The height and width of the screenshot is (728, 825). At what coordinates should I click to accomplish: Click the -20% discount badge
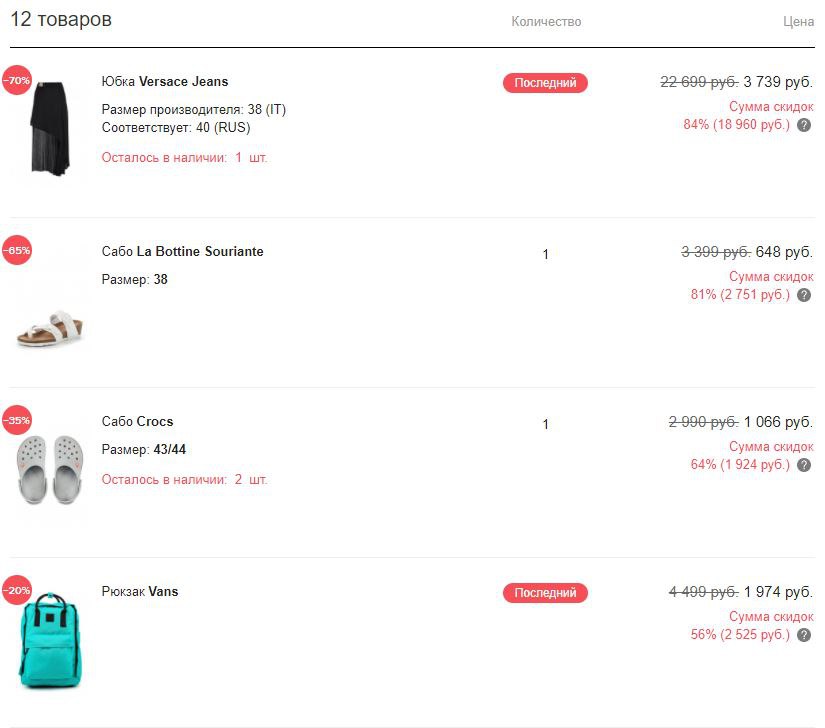(17, 590)
